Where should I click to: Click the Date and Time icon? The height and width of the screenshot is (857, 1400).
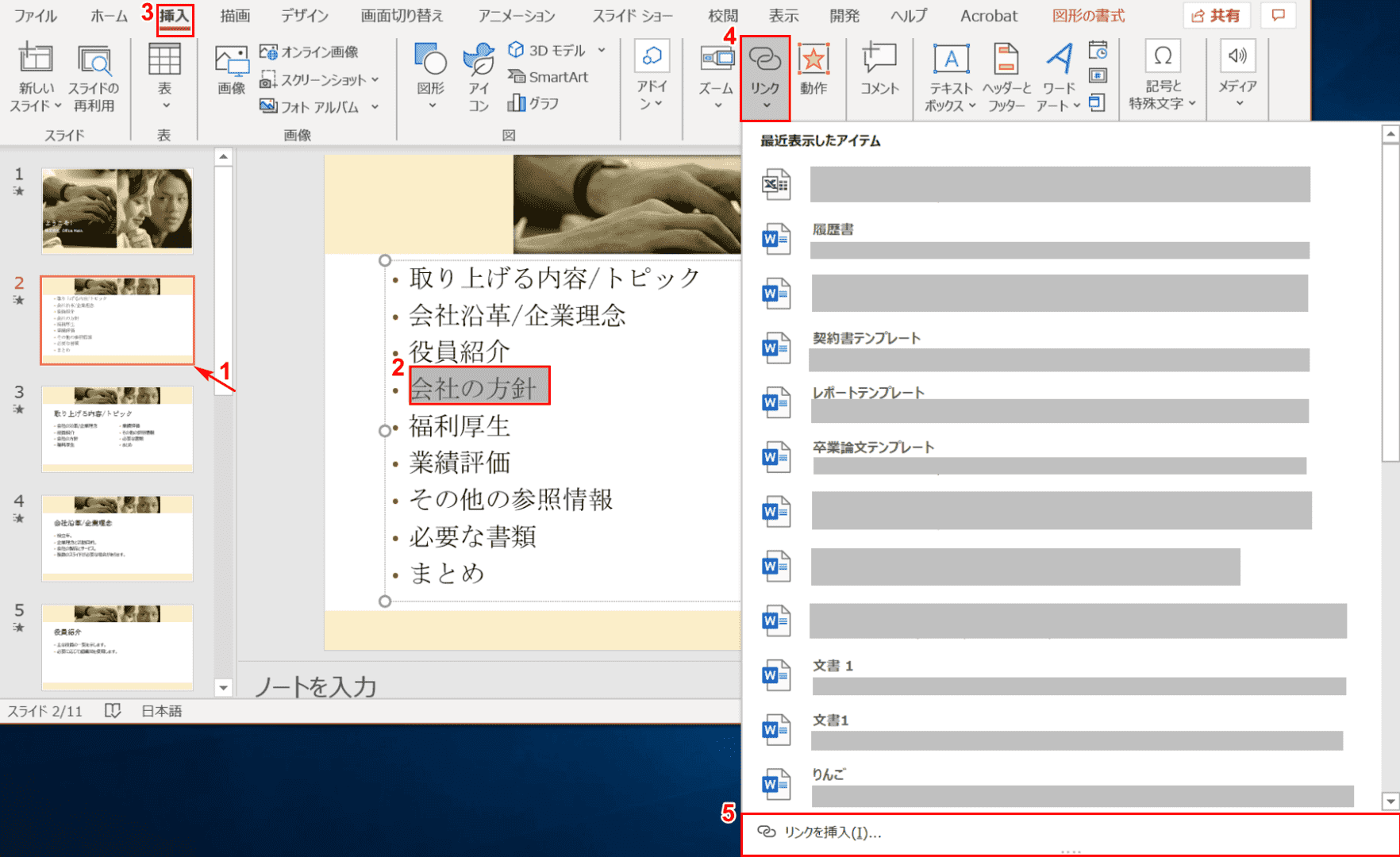pos(1098,51)
